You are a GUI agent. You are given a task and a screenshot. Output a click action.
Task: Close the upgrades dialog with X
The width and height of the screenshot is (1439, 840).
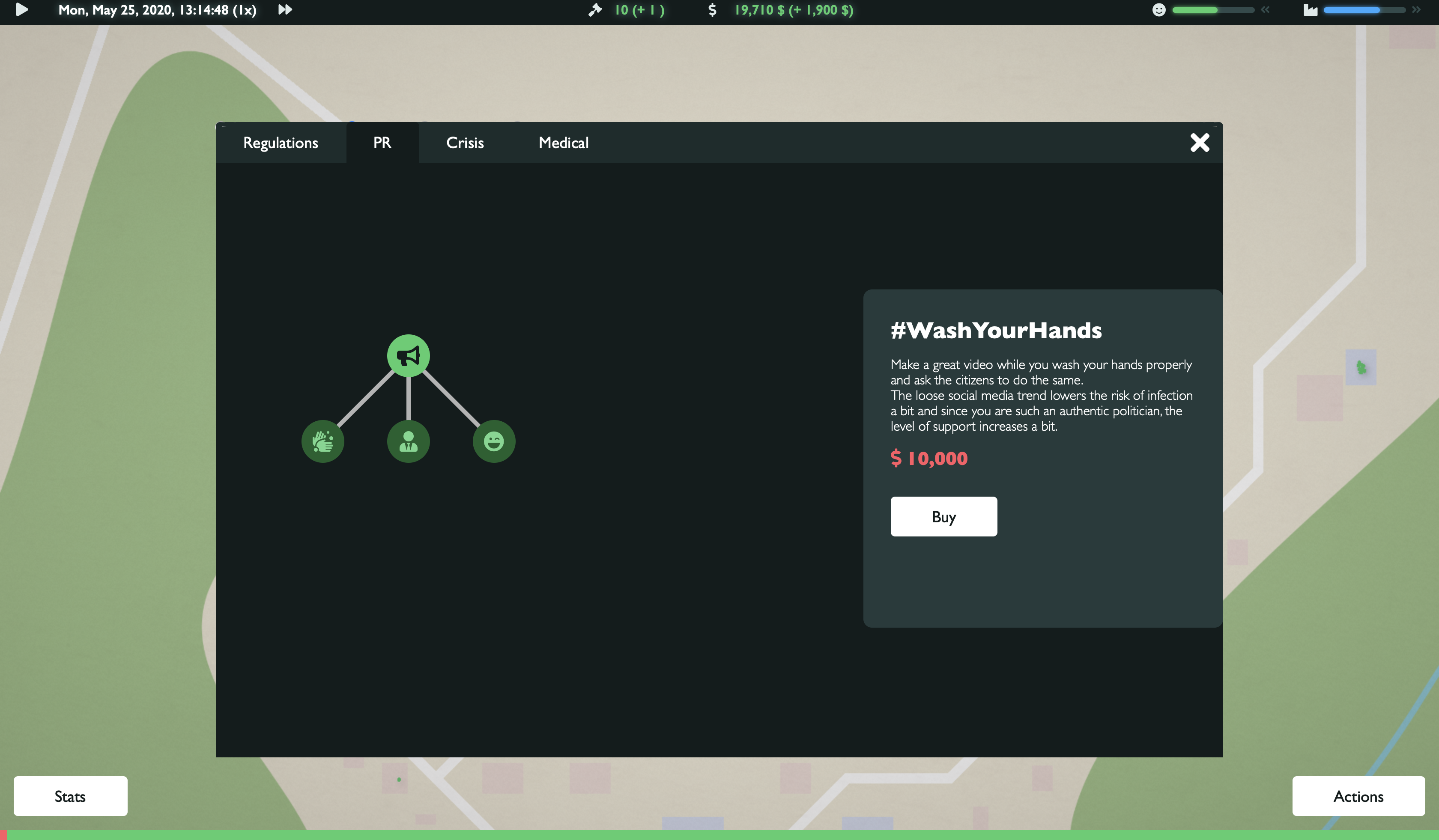[1200, 143]
